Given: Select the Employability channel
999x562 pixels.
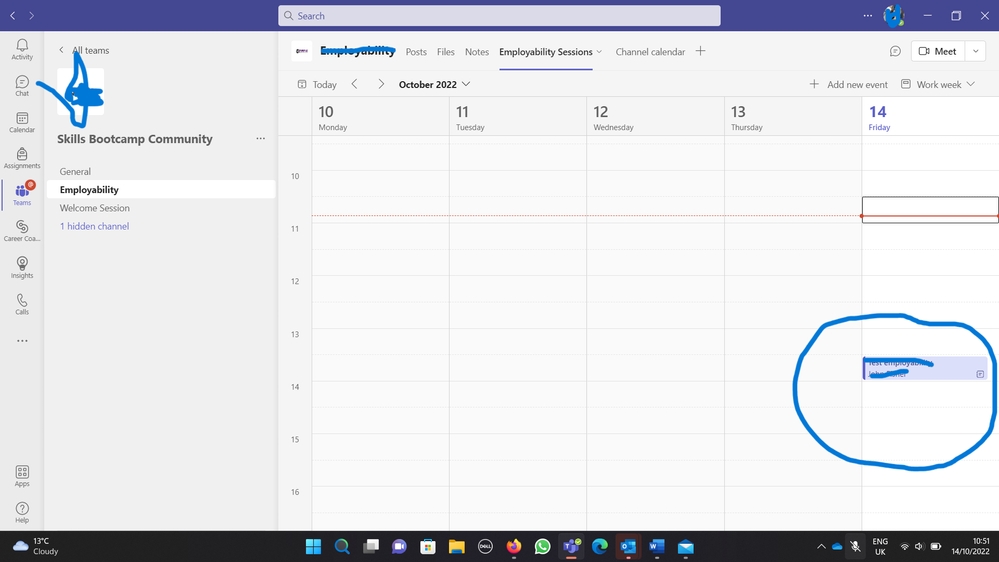Looking at the screenshot, I should click(161, 189).
